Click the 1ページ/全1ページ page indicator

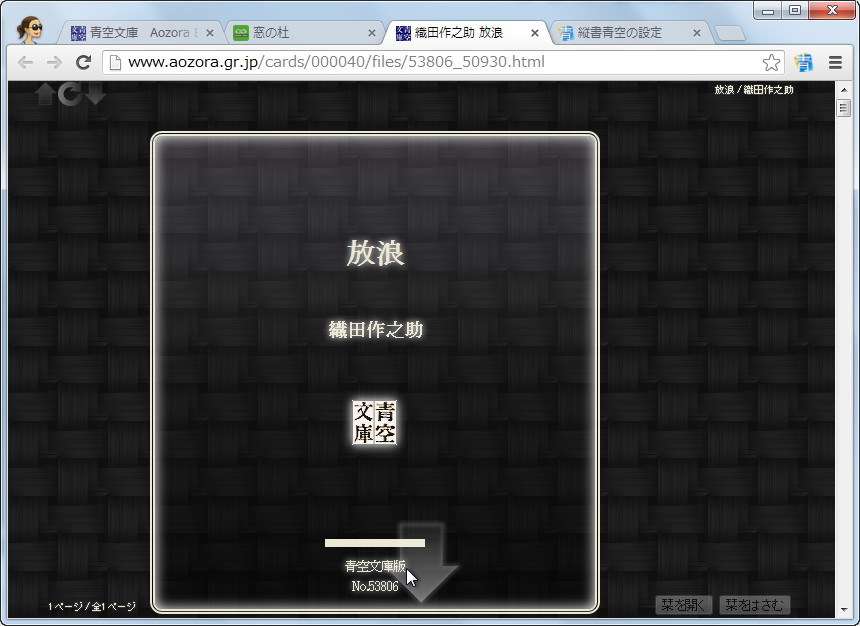[92, 606]
